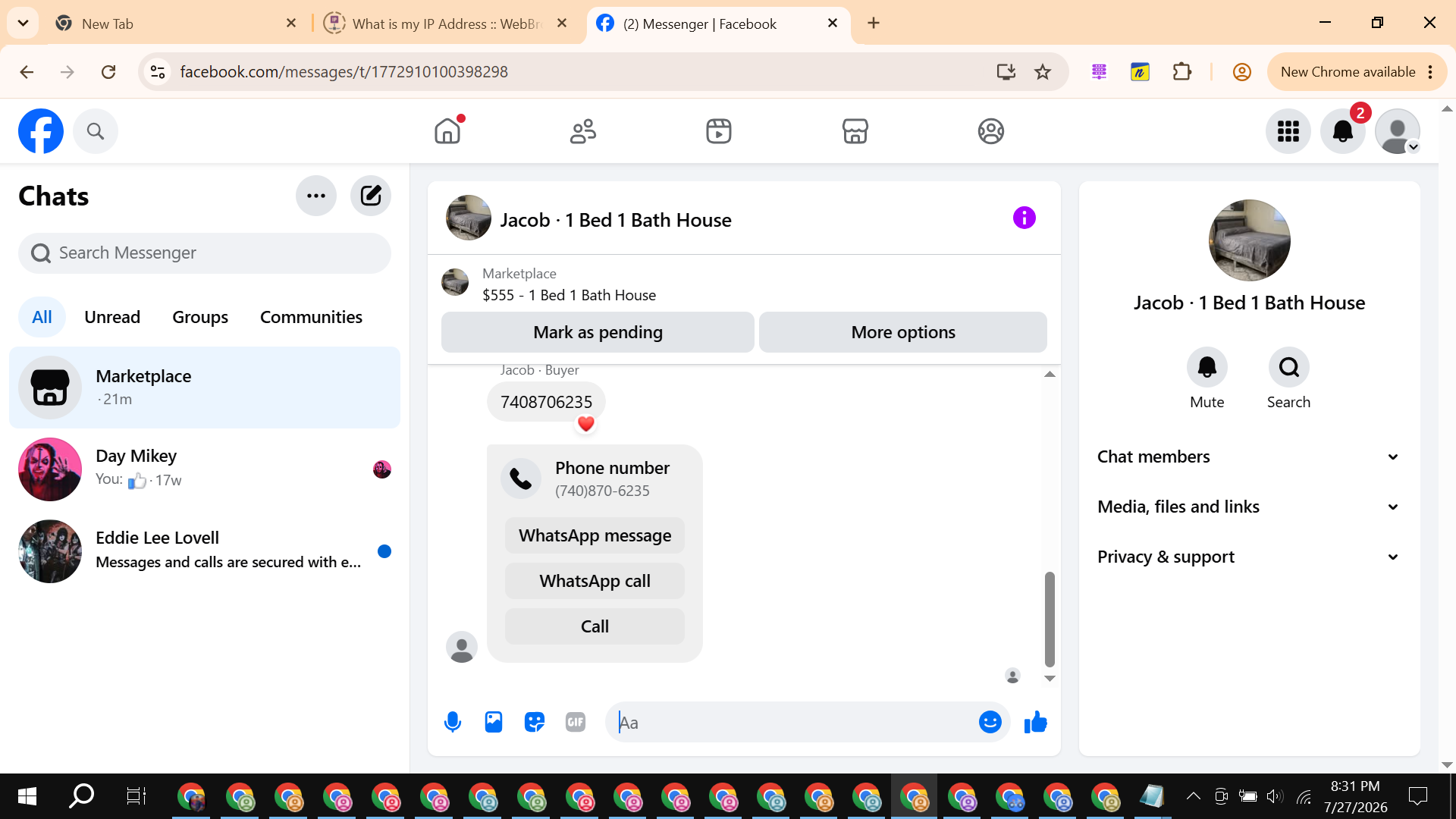
Task: Open the Windows Start menu
Action: click(27, 796)
